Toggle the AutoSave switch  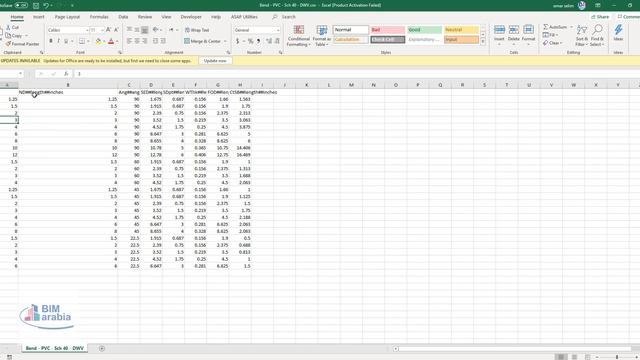coord(21,6)
